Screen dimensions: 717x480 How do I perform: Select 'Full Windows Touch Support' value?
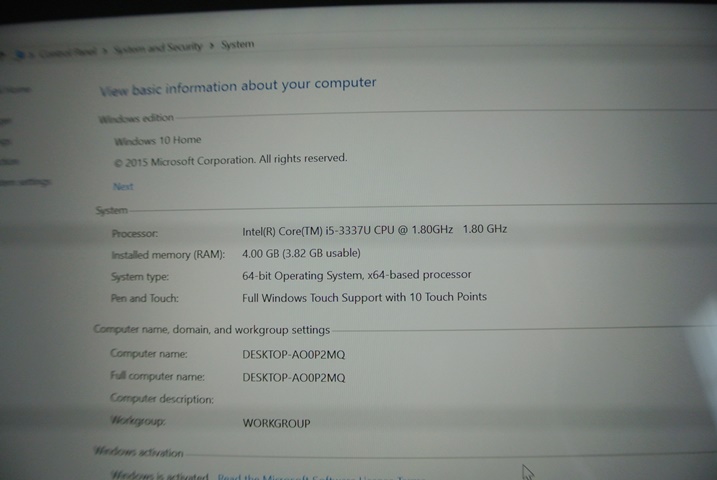(x=364, y=298)
